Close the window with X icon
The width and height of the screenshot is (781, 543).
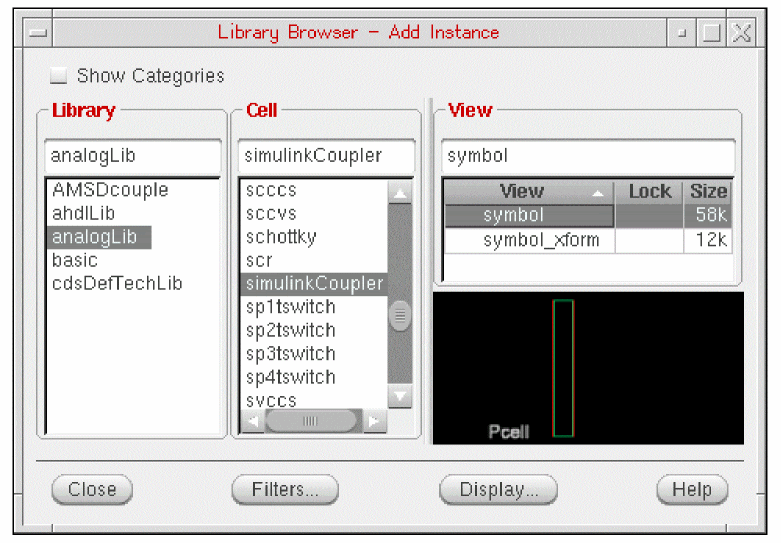tap(742, 33)
